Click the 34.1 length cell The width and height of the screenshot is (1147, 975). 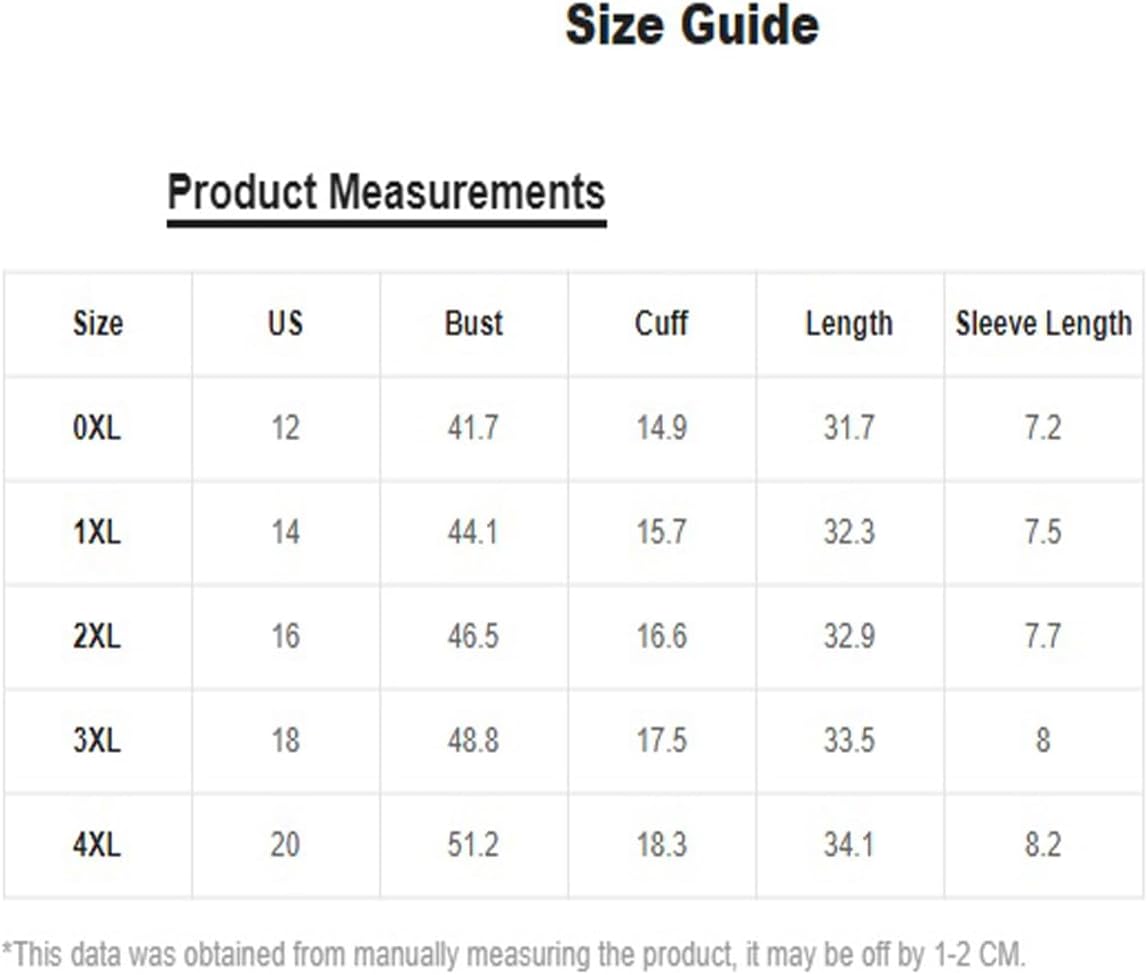point(849,845)
